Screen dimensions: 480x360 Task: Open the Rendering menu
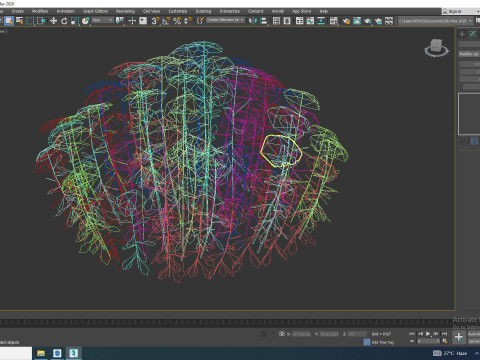125,11
